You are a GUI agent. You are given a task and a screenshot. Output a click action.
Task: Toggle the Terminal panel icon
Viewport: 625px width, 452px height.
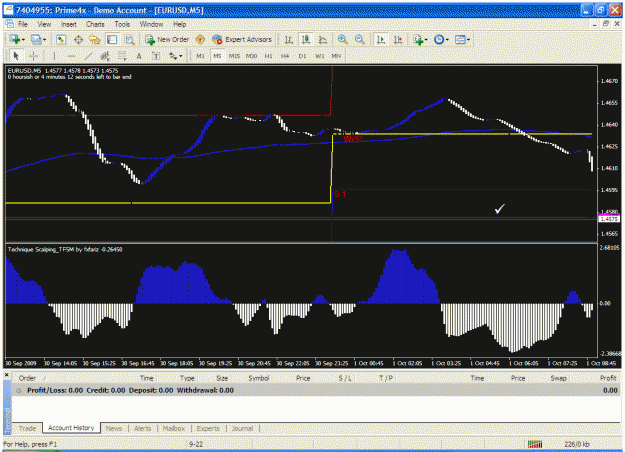(112, 39)
